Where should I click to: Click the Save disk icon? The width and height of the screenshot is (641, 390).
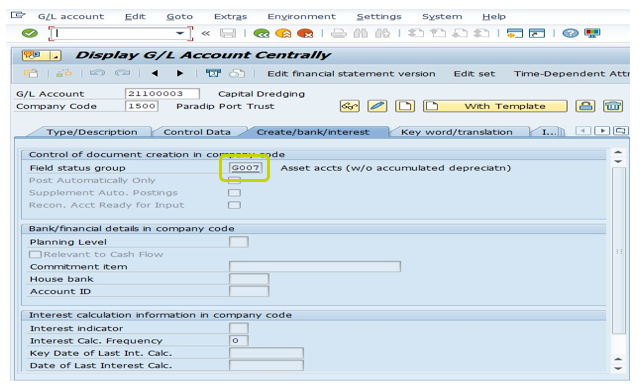228,33
